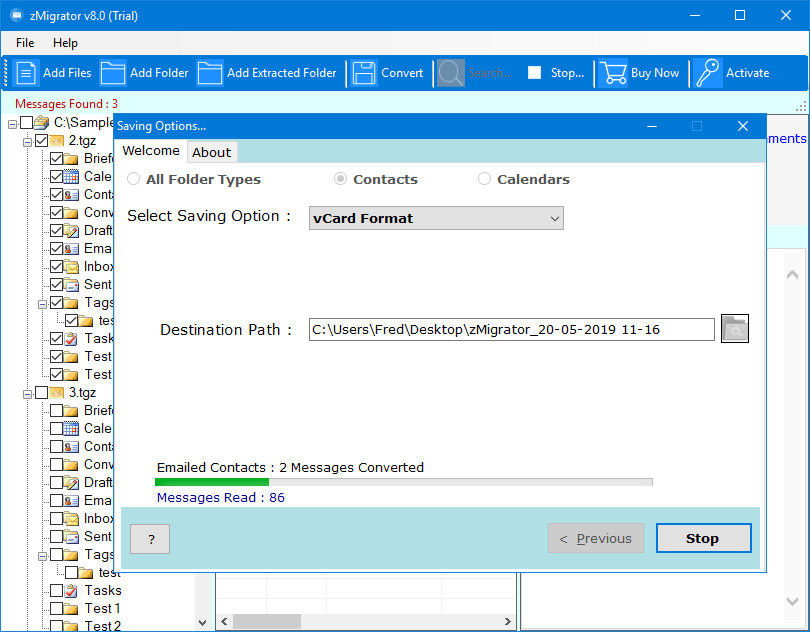Click the Buy Now shopping cart icon
Screen dimensions: 810x632
click(x=613, y=73)
